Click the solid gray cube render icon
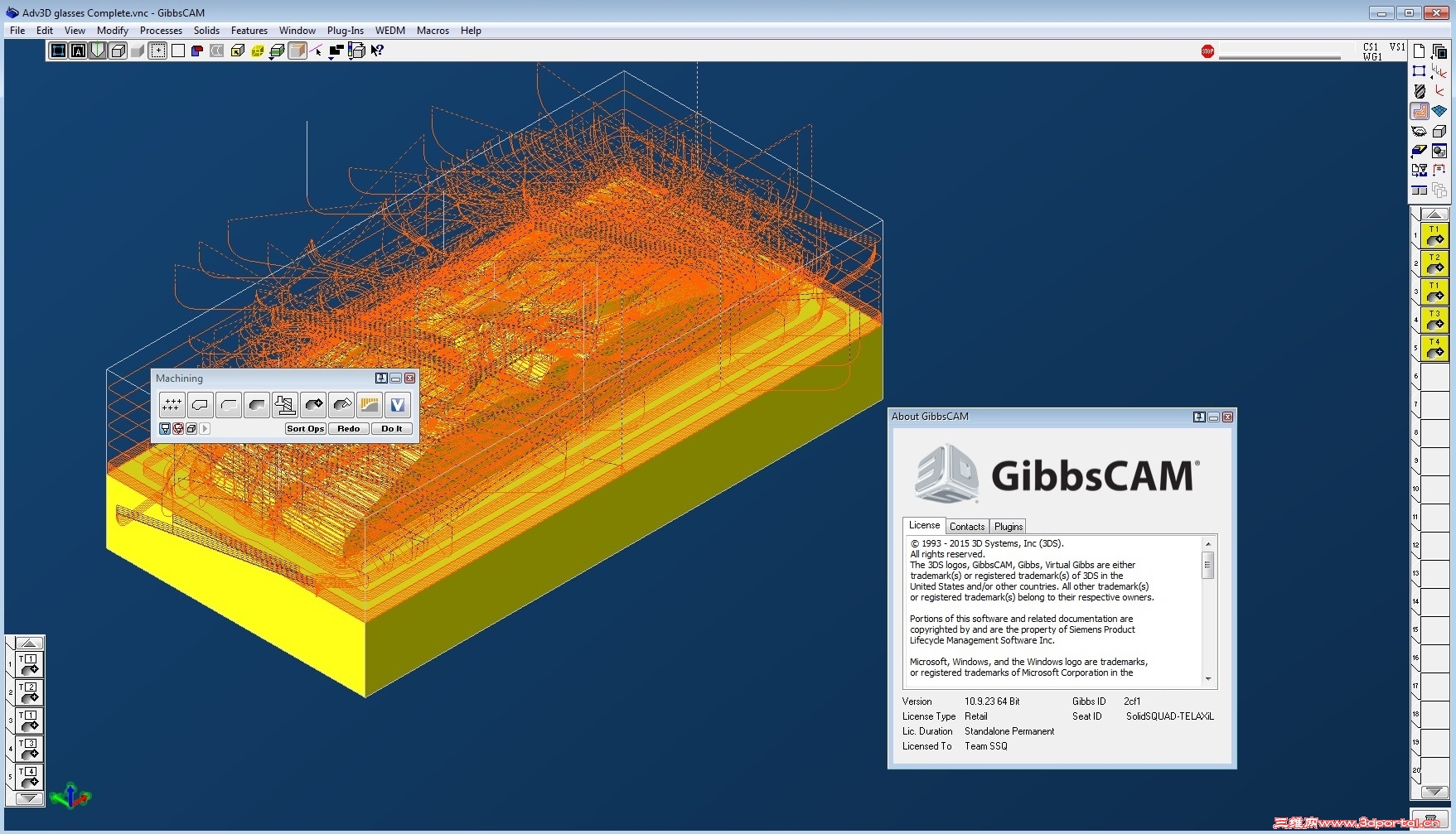Viewport: 1456px width, 834px height. (138, 51)
